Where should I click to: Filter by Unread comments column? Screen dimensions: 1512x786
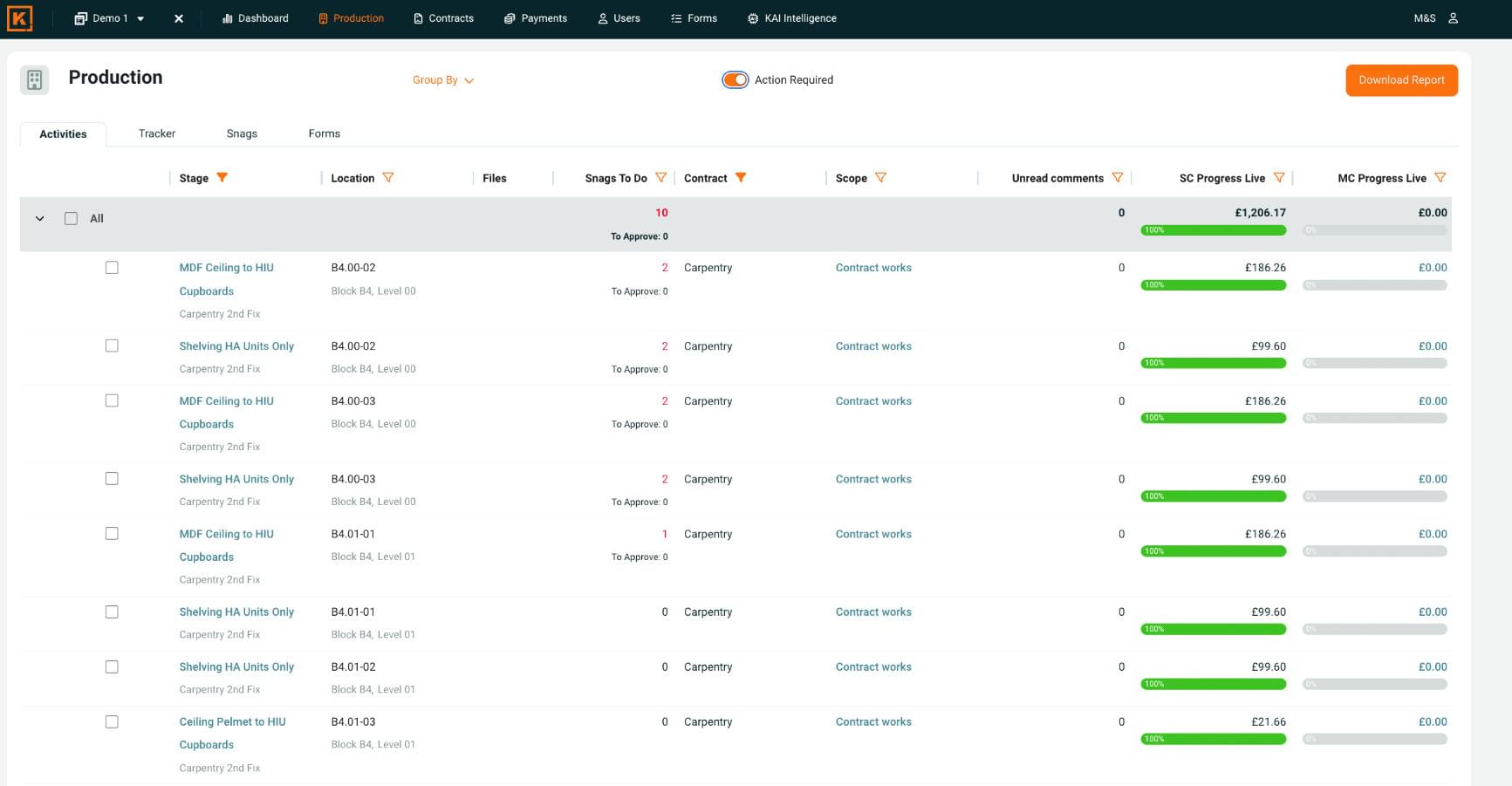pos(1117,178)
